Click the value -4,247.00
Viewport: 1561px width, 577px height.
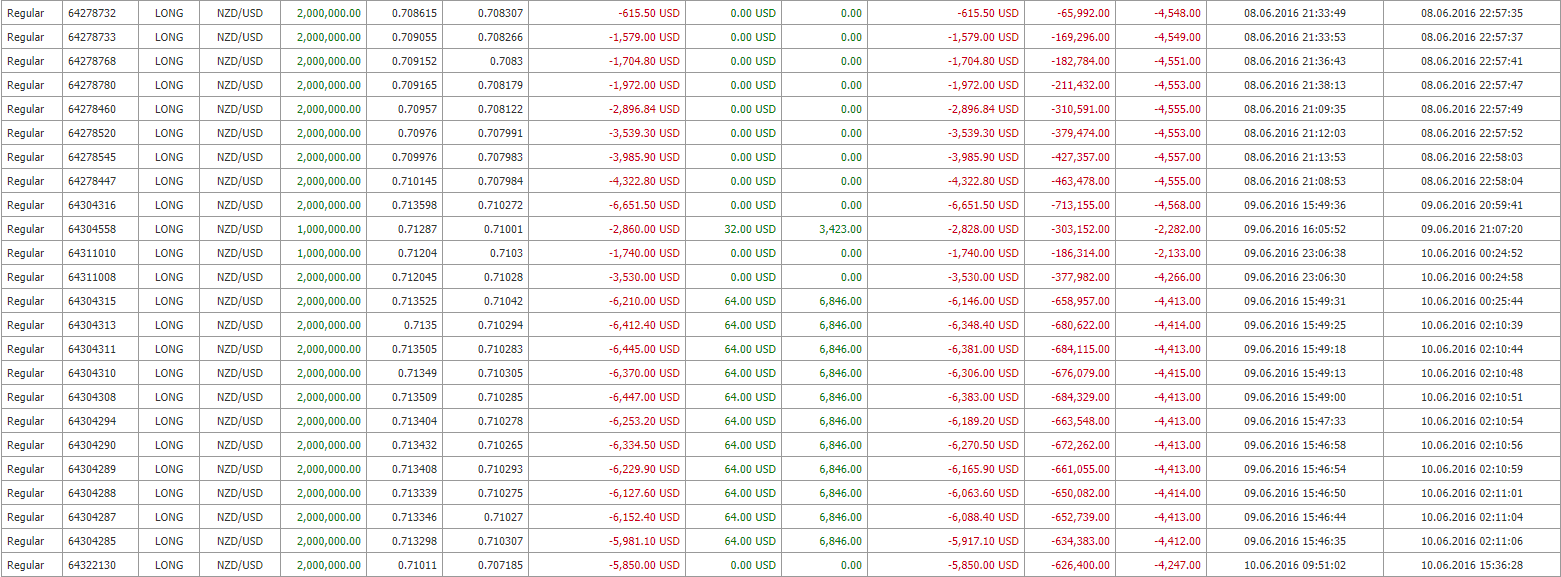[x=1177, y=565]
